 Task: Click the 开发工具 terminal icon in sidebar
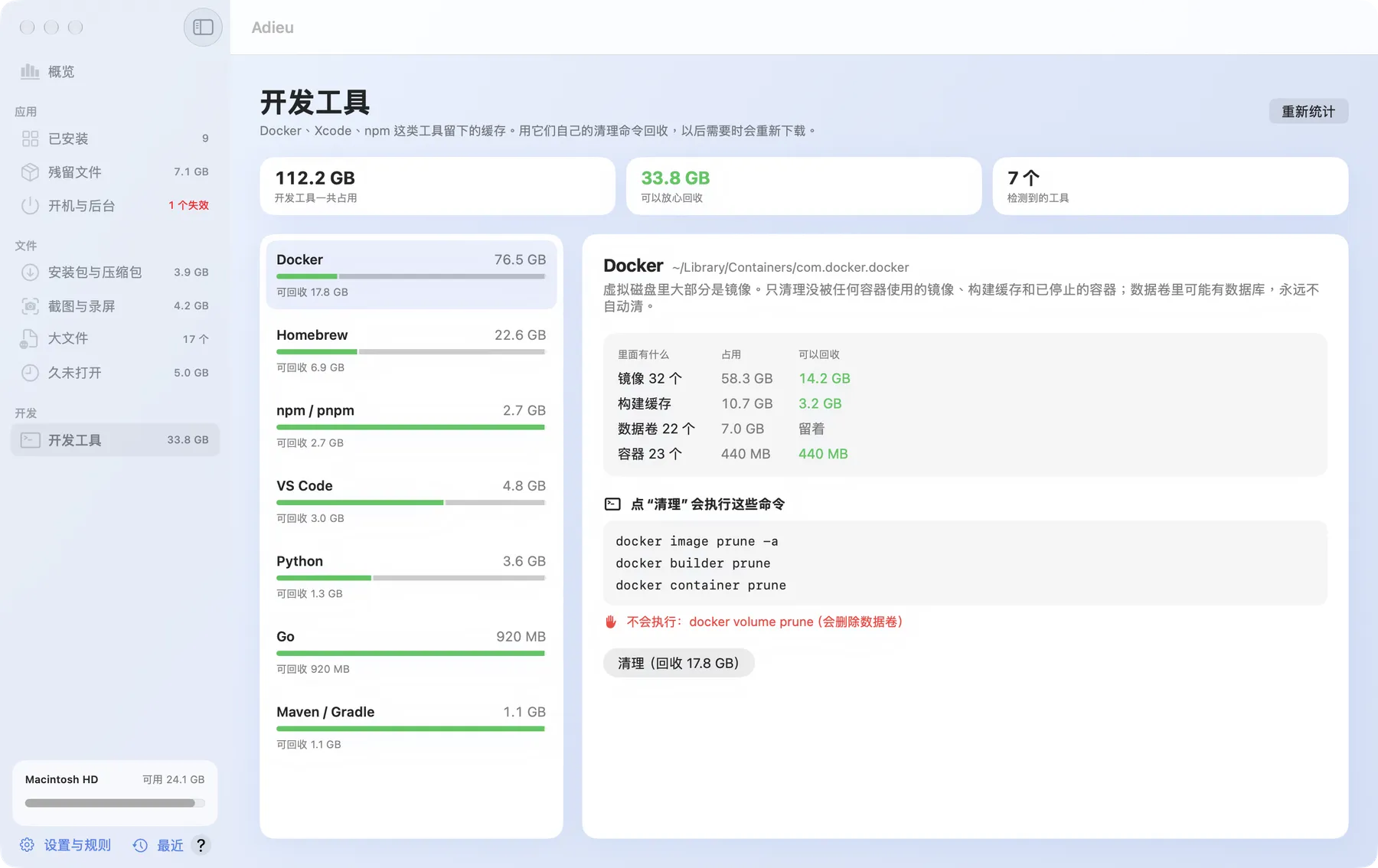(31, 440)
